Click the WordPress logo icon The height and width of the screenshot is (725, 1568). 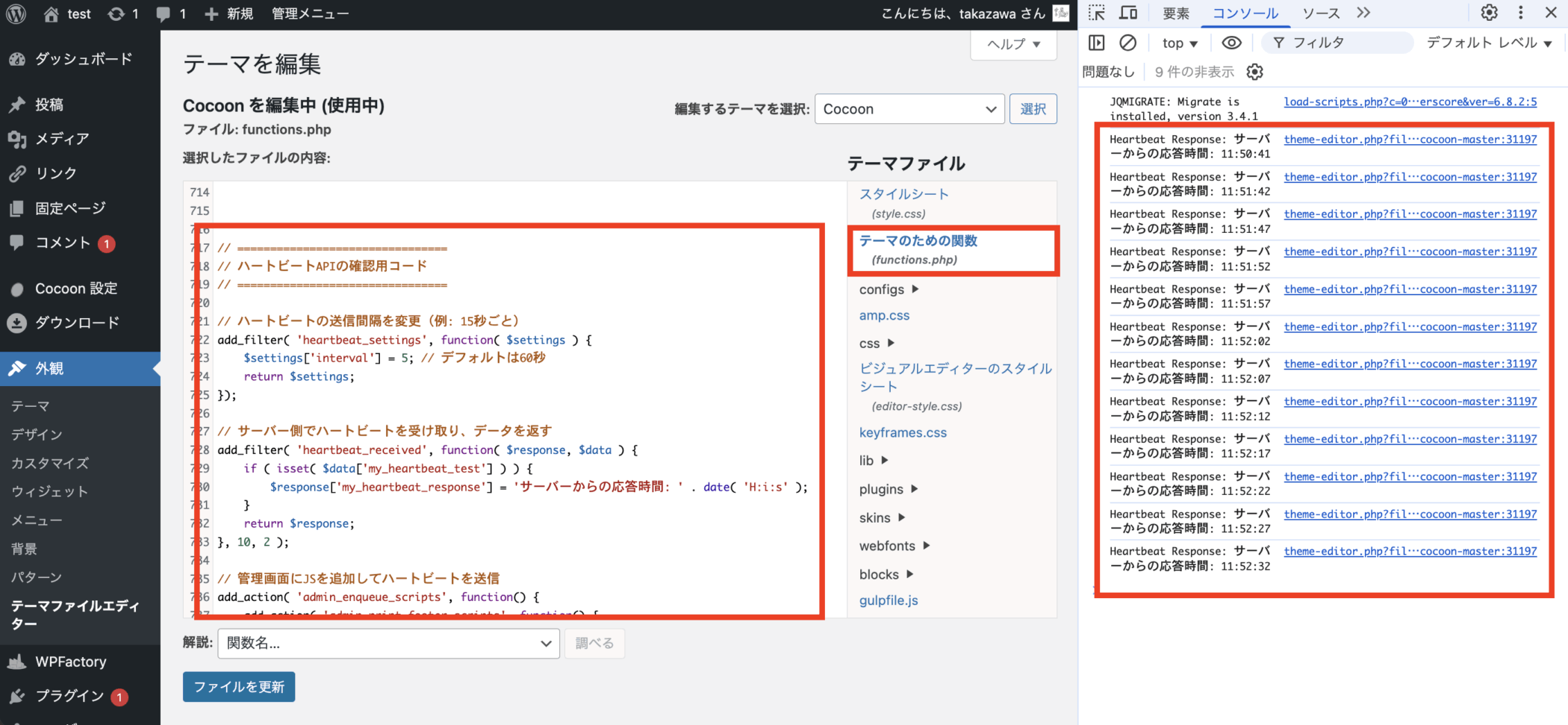click(x=16, y=14)
